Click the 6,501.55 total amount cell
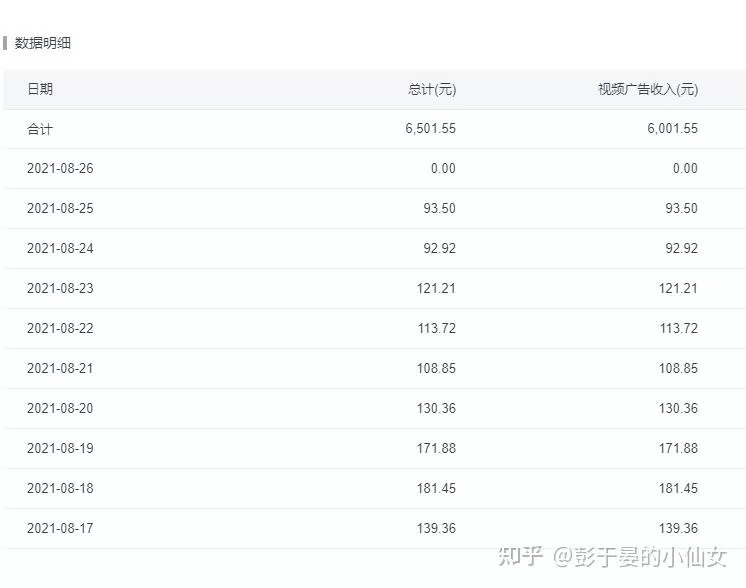 point(430,129)
